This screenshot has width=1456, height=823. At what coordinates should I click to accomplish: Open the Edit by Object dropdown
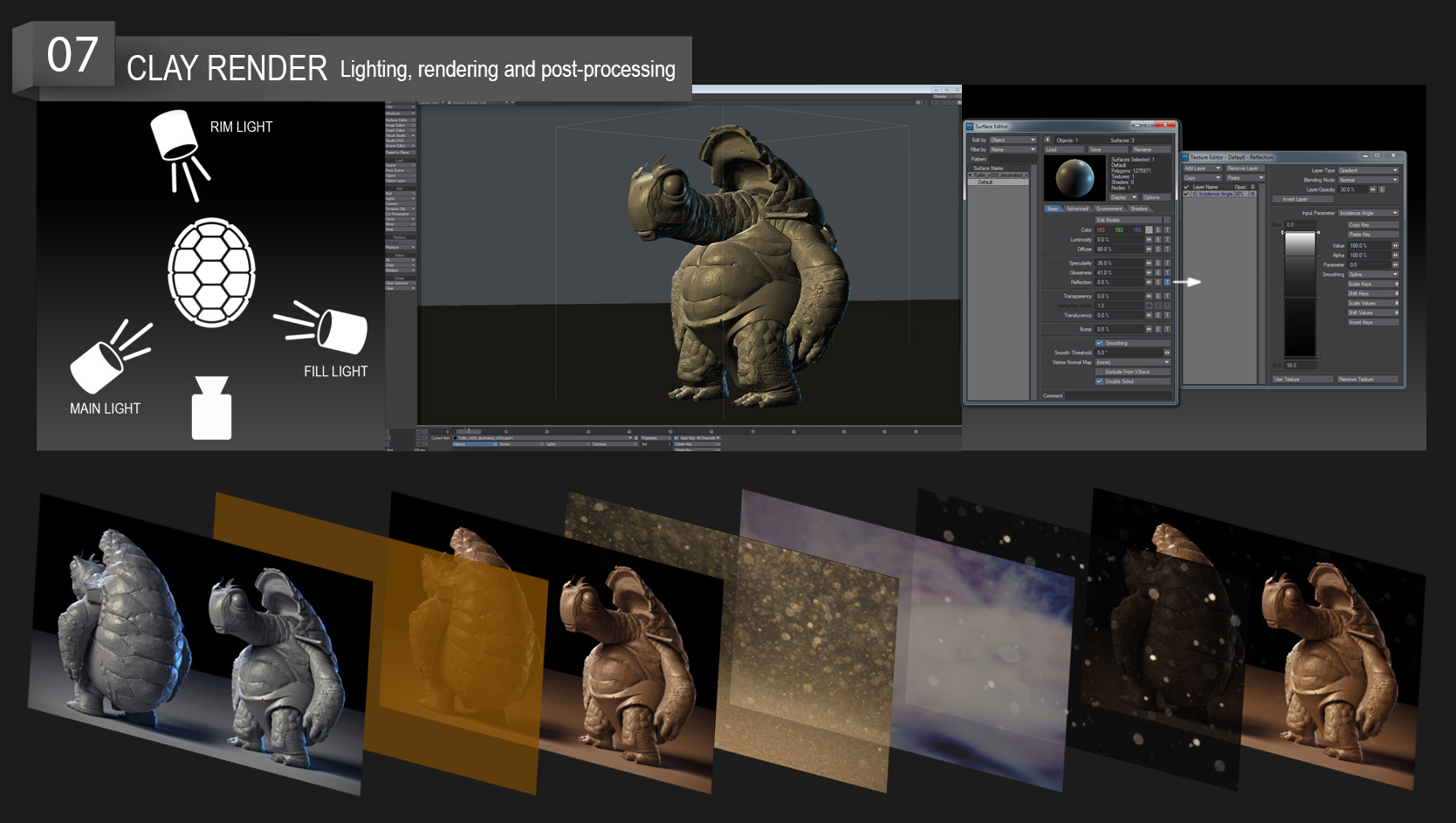[x=1013, y=140]
